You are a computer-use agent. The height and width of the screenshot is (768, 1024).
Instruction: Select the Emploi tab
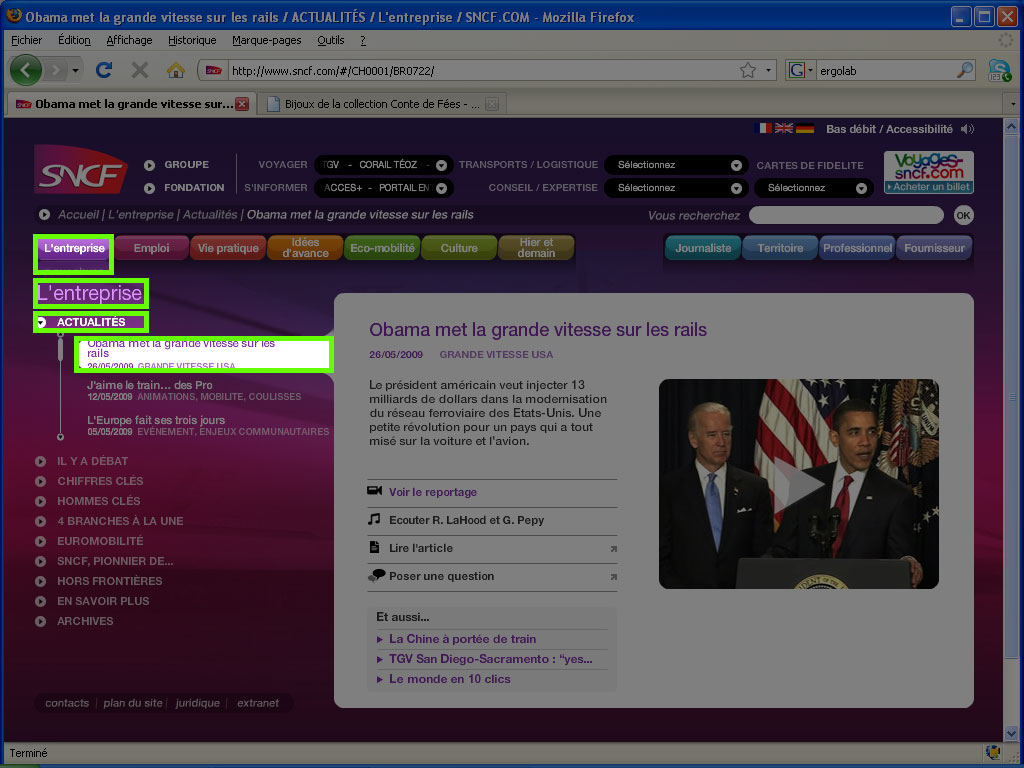[152, 248]
